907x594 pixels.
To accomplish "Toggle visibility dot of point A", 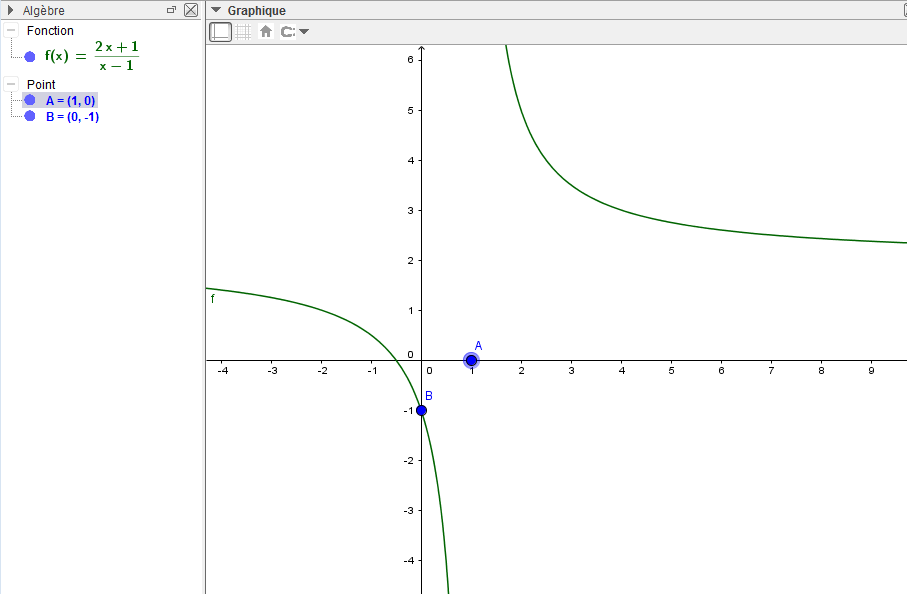I will pos(30,100).
